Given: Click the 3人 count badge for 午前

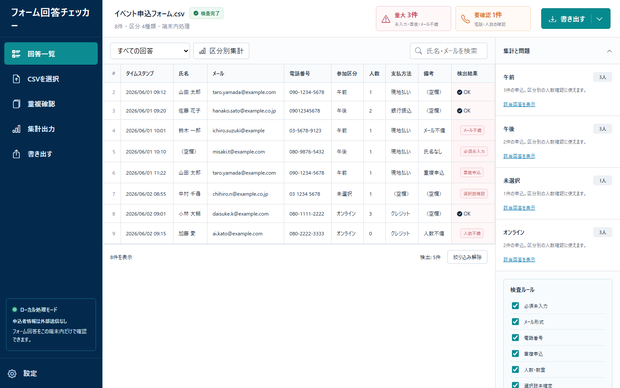Looking at the screenshot, I should point(602,77).
